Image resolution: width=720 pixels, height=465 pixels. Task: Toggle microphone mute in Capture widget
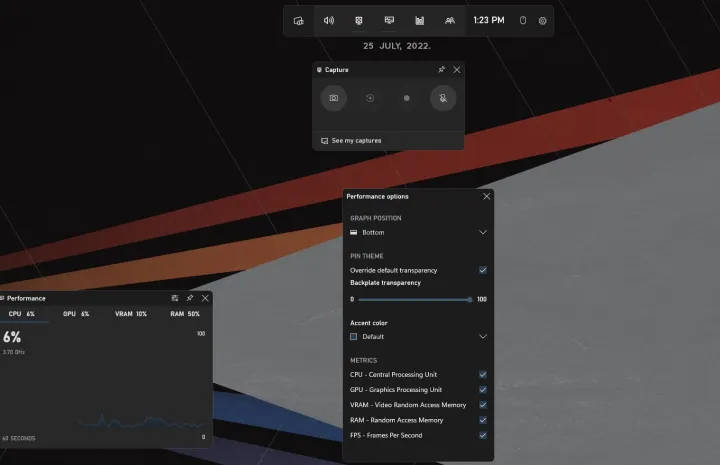(443, 98)
